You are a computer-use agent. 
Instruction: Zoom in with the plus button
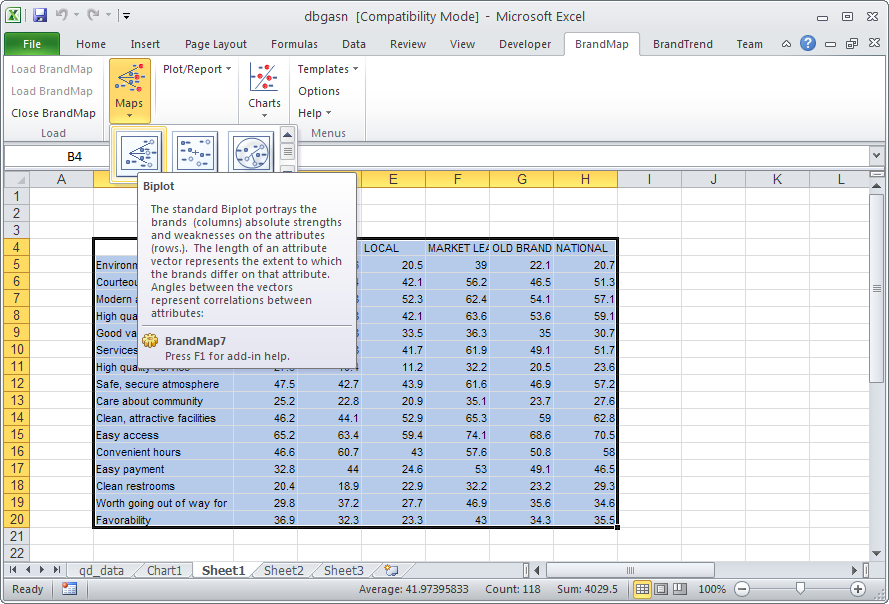click(x=858, y=589)
